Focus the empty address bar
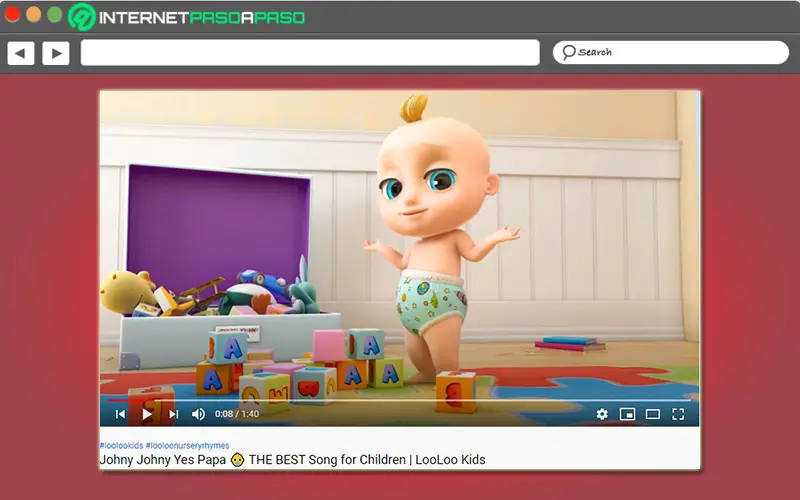This screenshot has height=500, width=800. point(310,53)
